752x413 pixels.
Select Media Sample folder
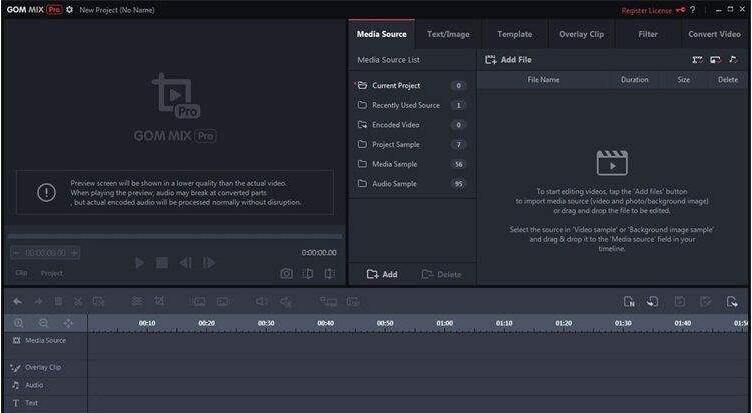tap(412, 164)
